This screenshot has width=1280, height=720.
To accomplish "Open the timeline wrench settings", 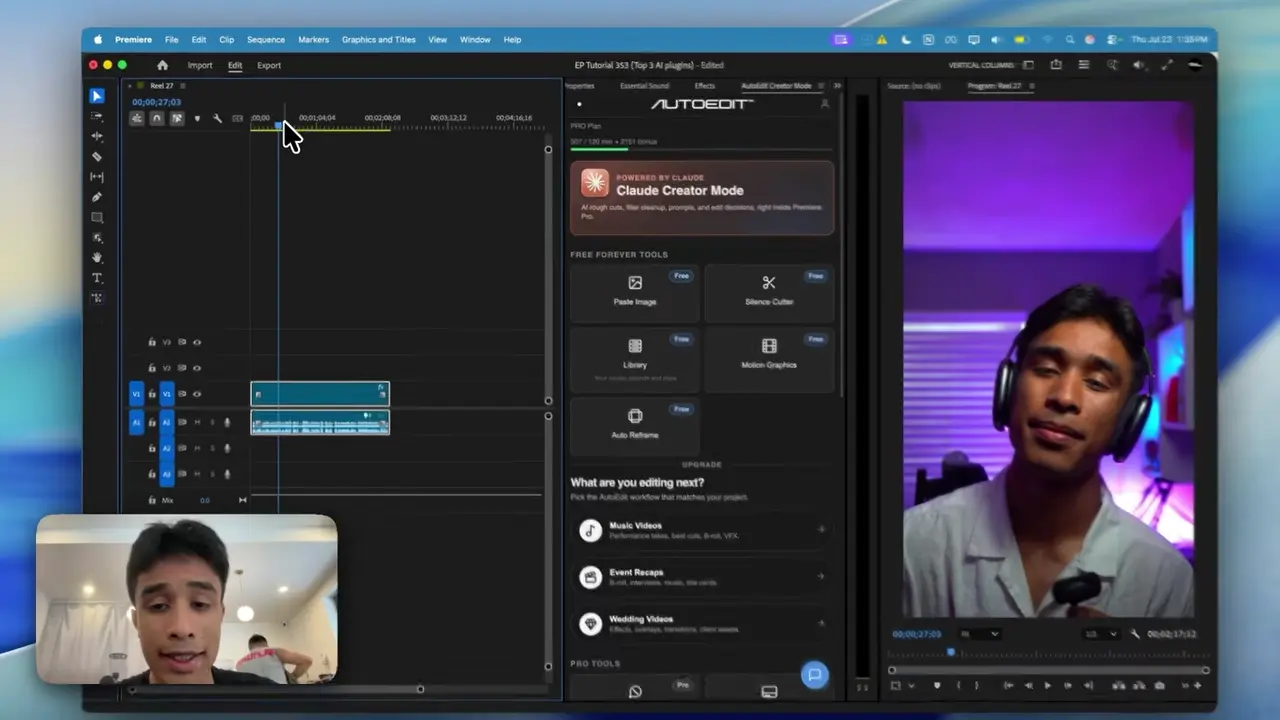I will pos(217,118).
